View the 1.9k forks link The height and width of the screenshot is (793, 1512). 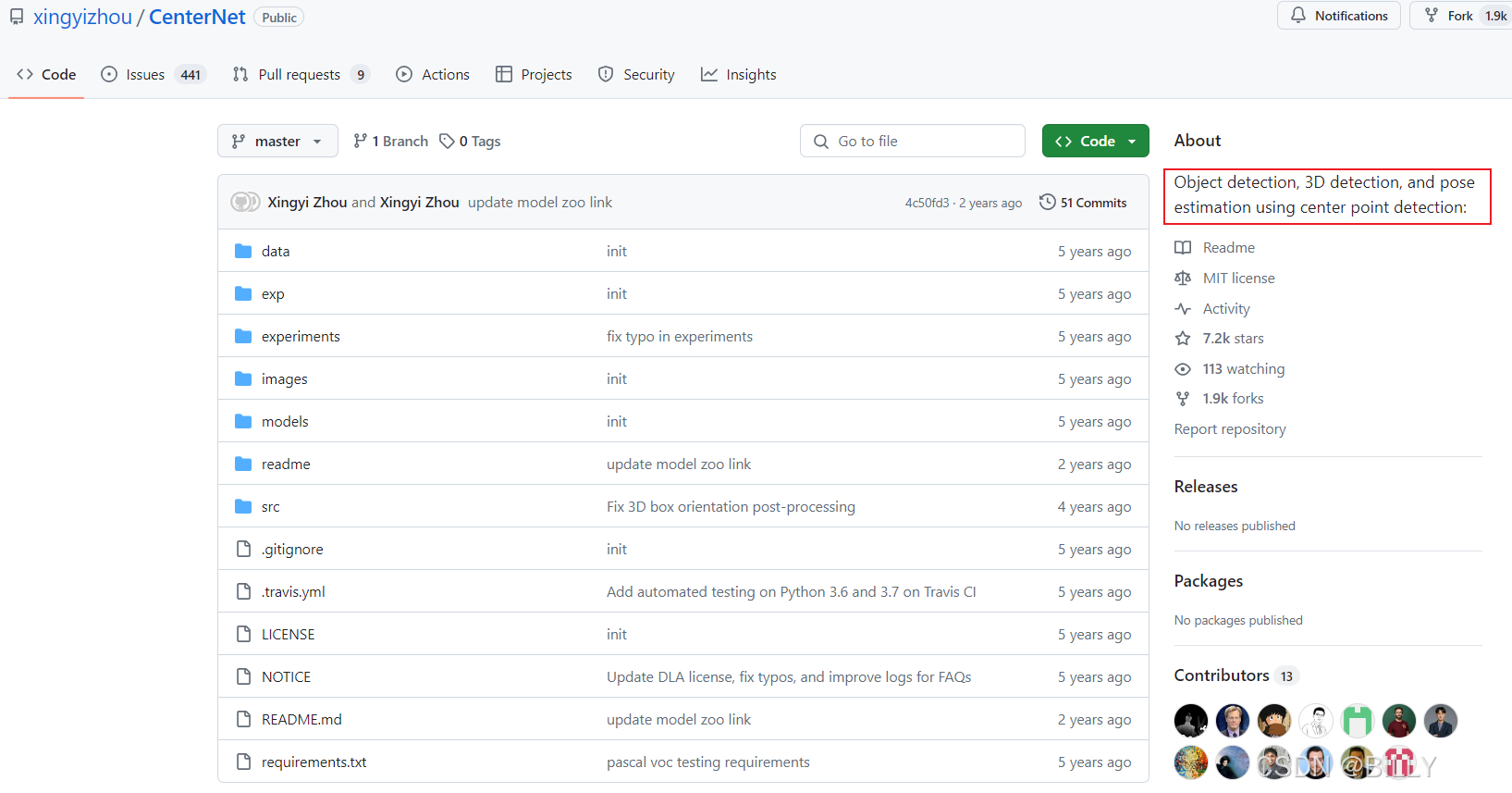pos(1219,398)
